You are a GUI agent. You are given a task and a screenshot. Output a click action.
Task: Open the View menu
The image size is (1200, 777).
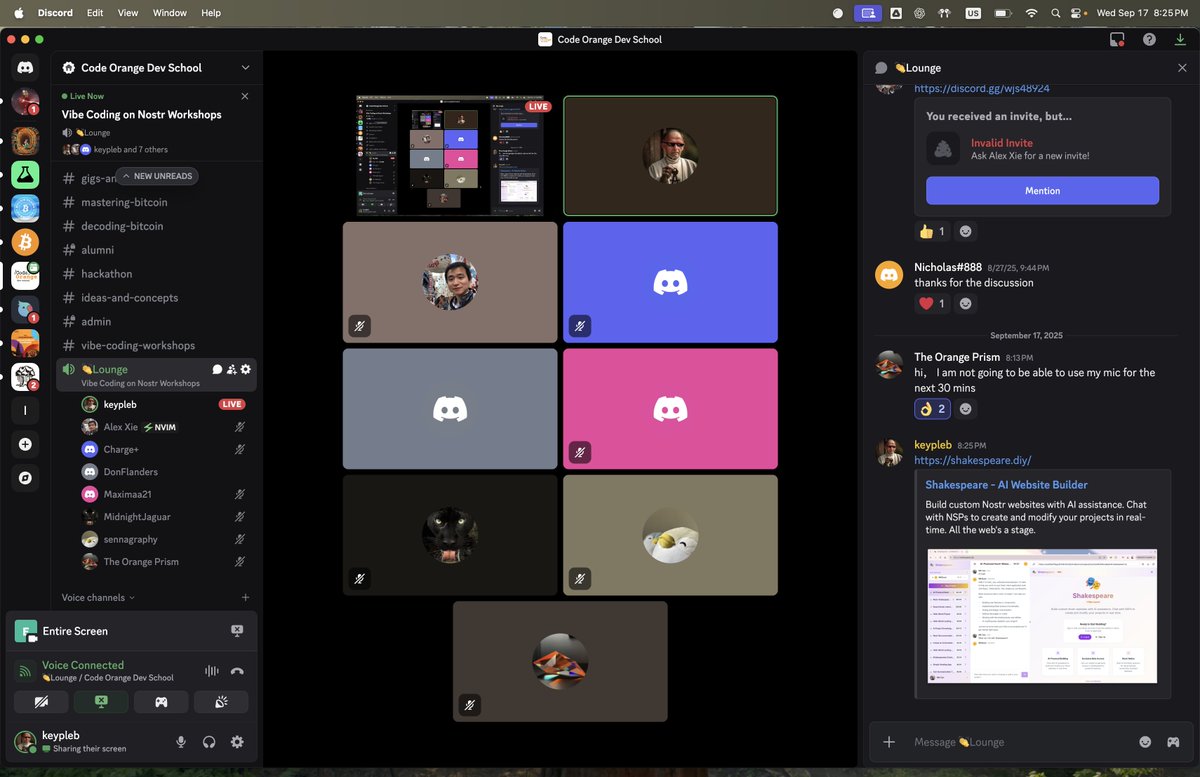click(128, 13)
